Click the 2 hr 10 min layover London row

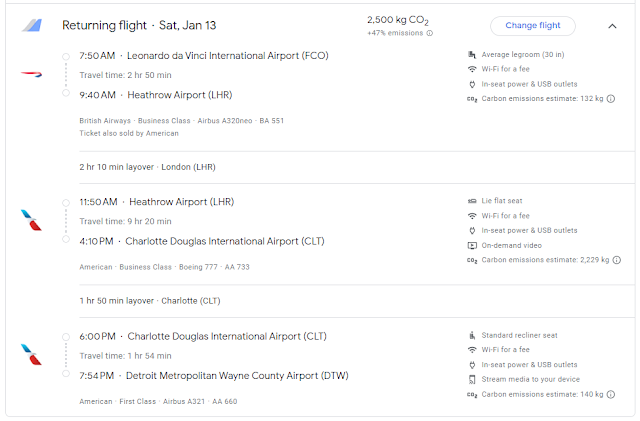coord(148,167)
